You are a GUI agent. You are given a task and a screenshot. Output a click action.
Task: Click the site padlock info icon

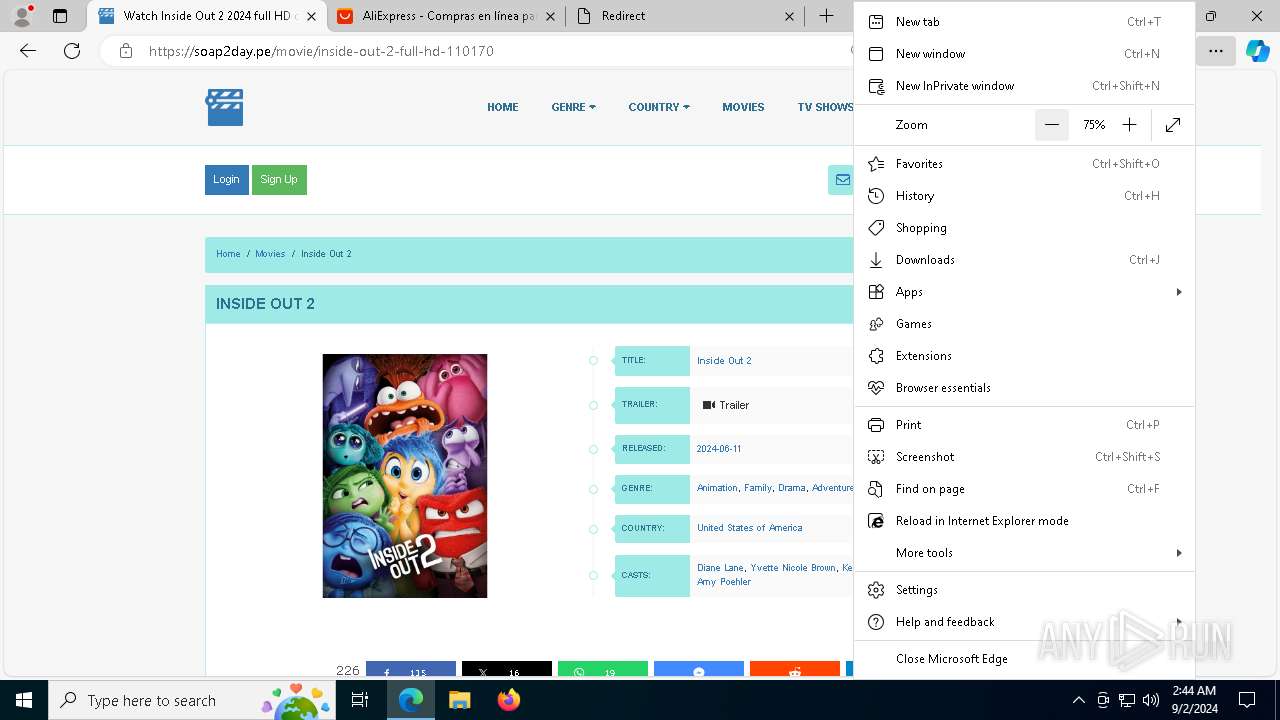click(125, 51)
